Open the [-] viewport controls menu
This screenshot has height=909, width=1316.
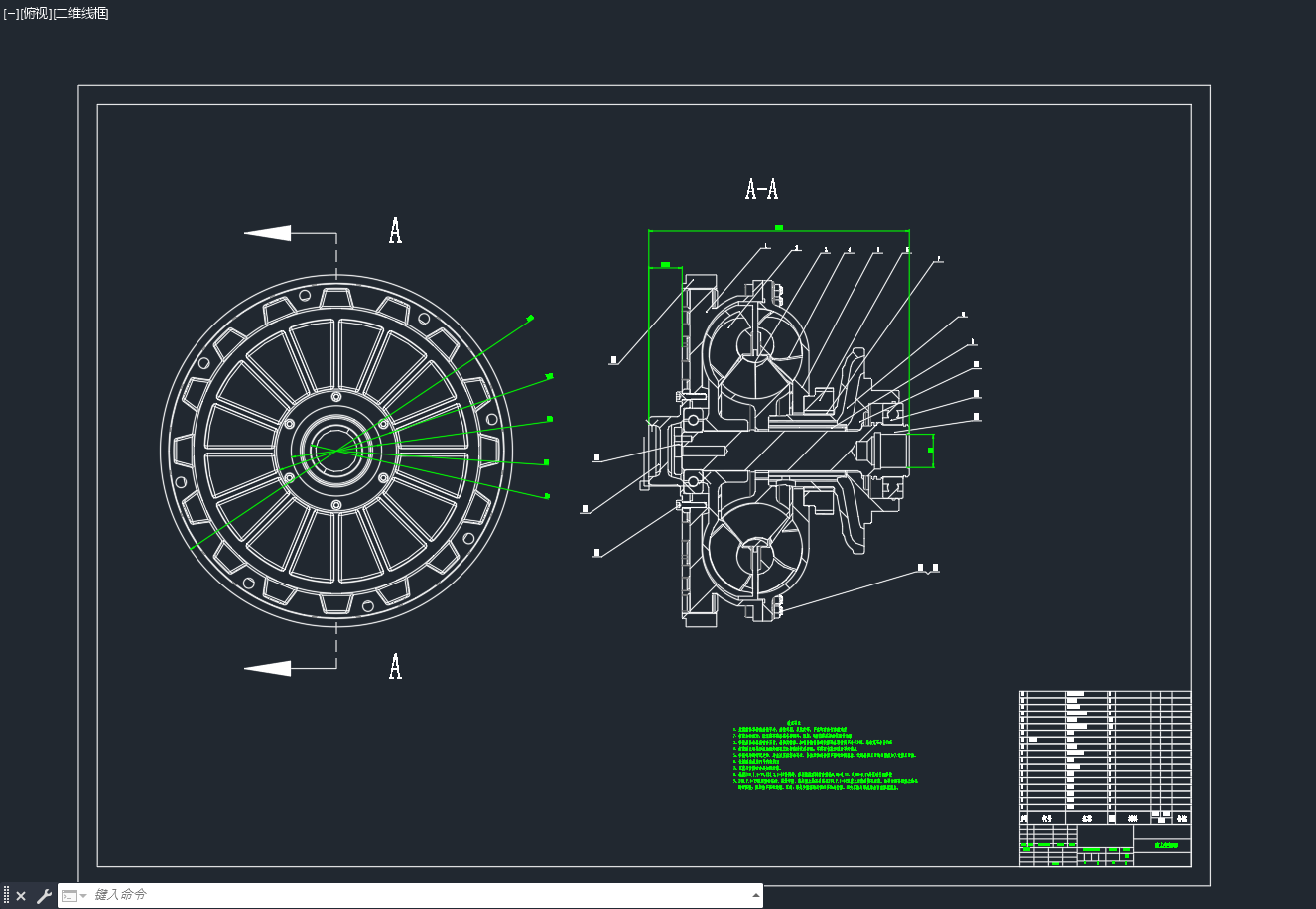point(11,13)
